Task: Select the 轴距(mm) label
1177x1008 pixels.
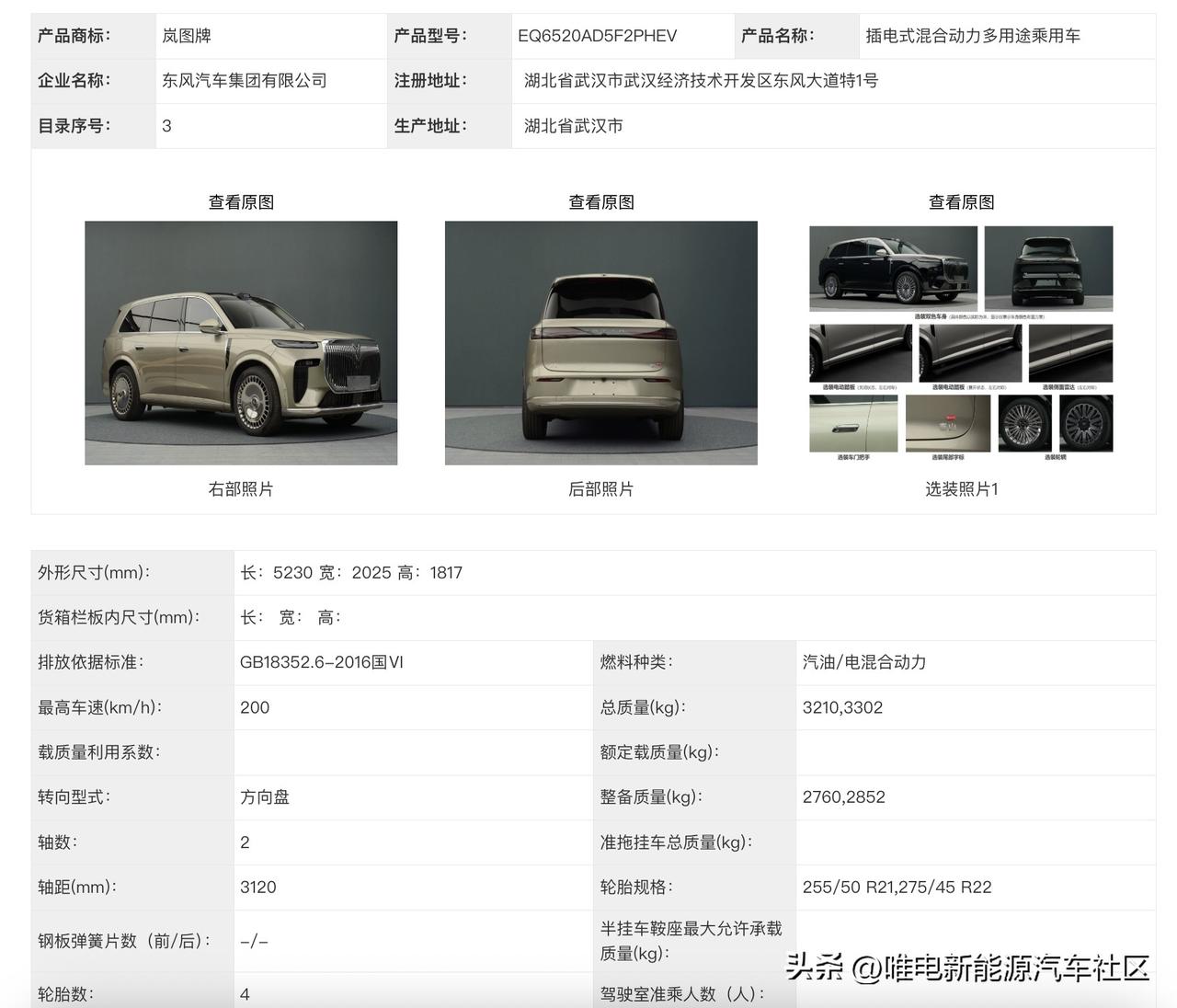Action: [x=77, y=888]
